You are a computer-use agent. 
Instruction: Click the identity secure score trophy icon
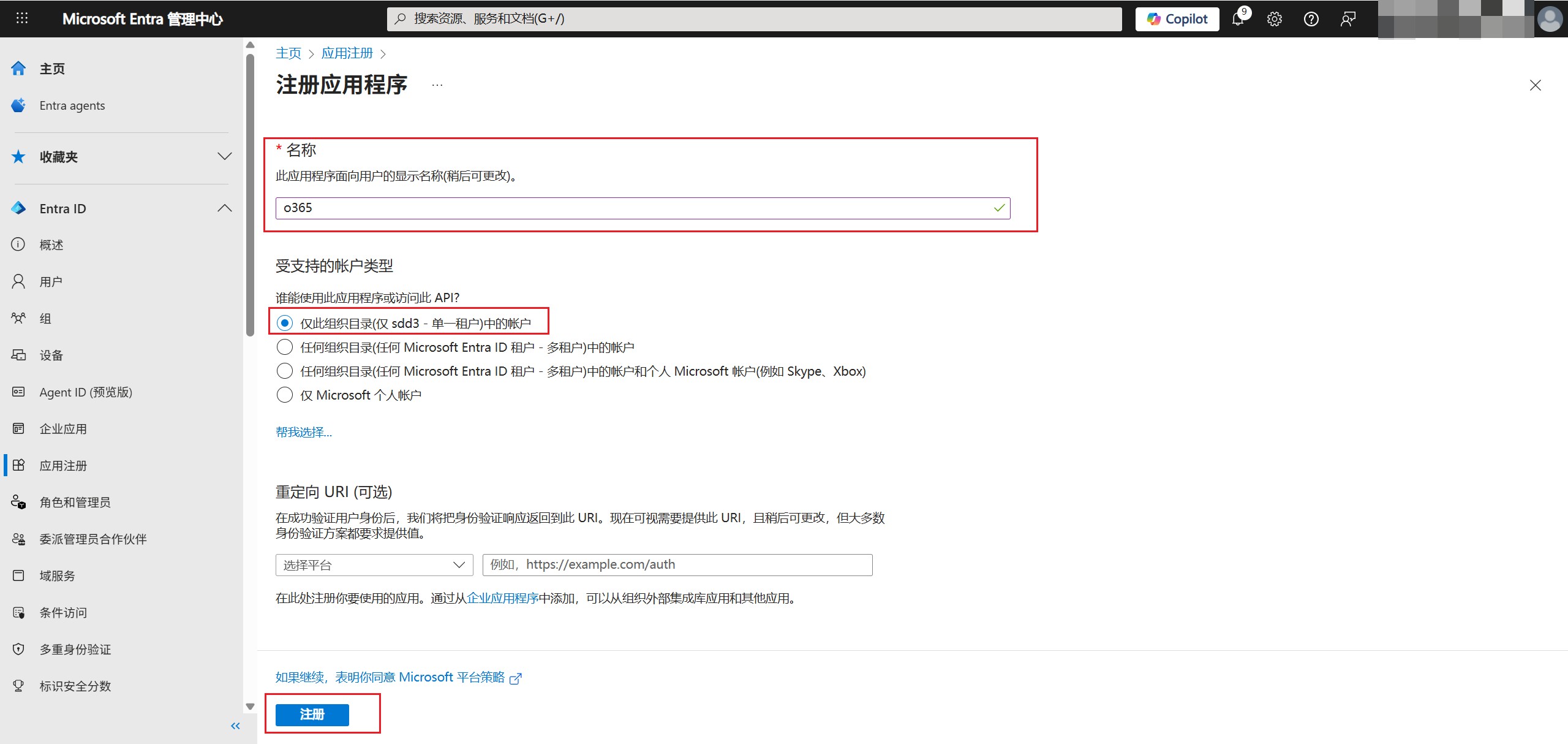tap(18, 686)
